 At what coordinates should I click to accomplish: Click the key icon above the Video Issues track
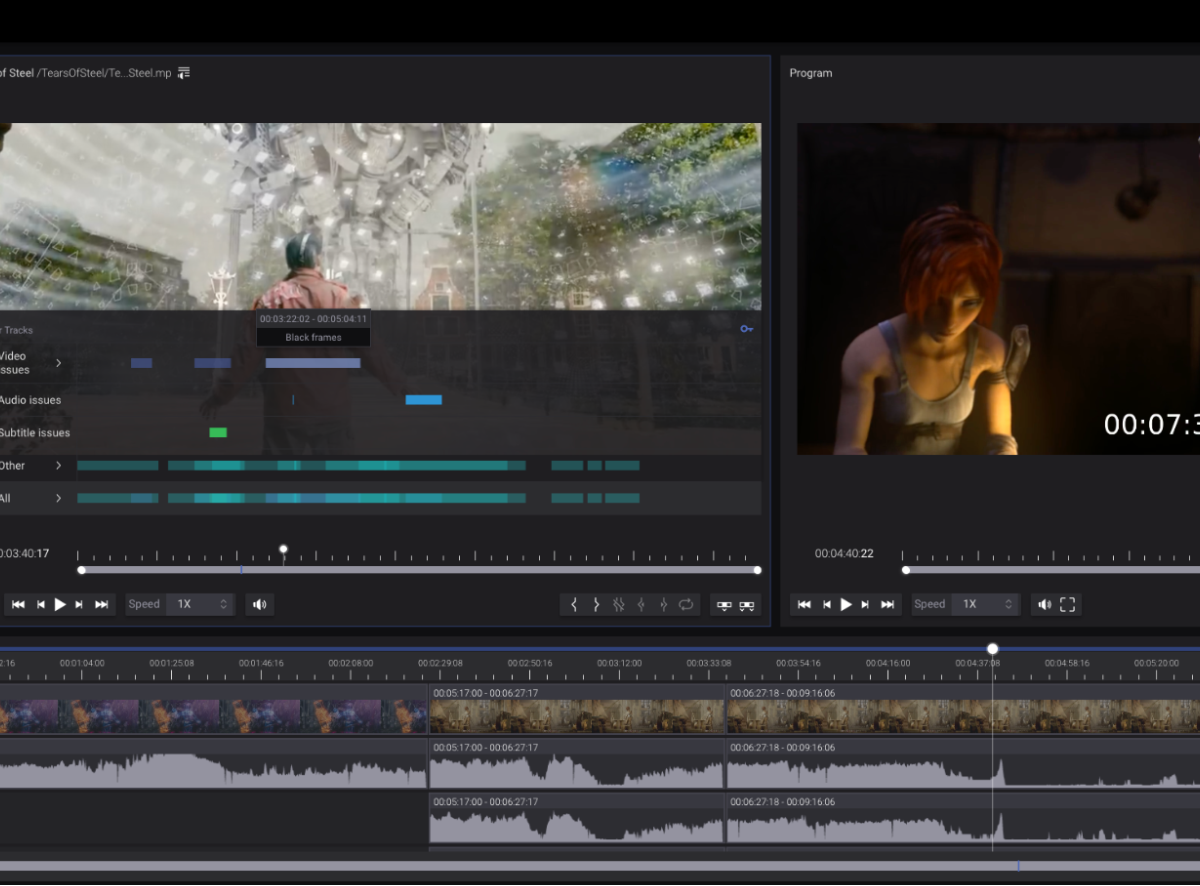coord(747,329)
